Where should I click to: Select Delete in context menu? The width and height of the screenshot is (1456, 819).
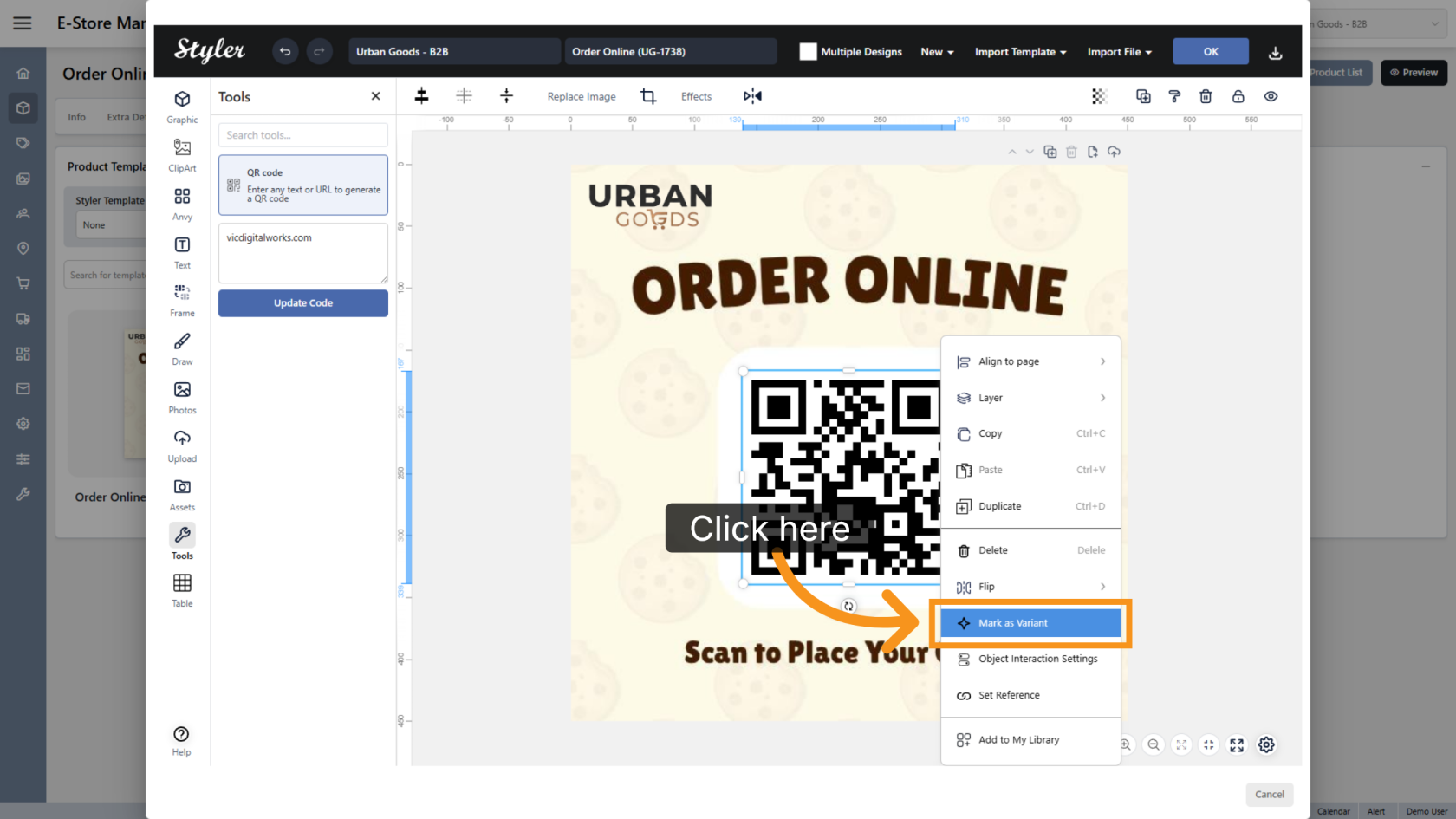1030,550
